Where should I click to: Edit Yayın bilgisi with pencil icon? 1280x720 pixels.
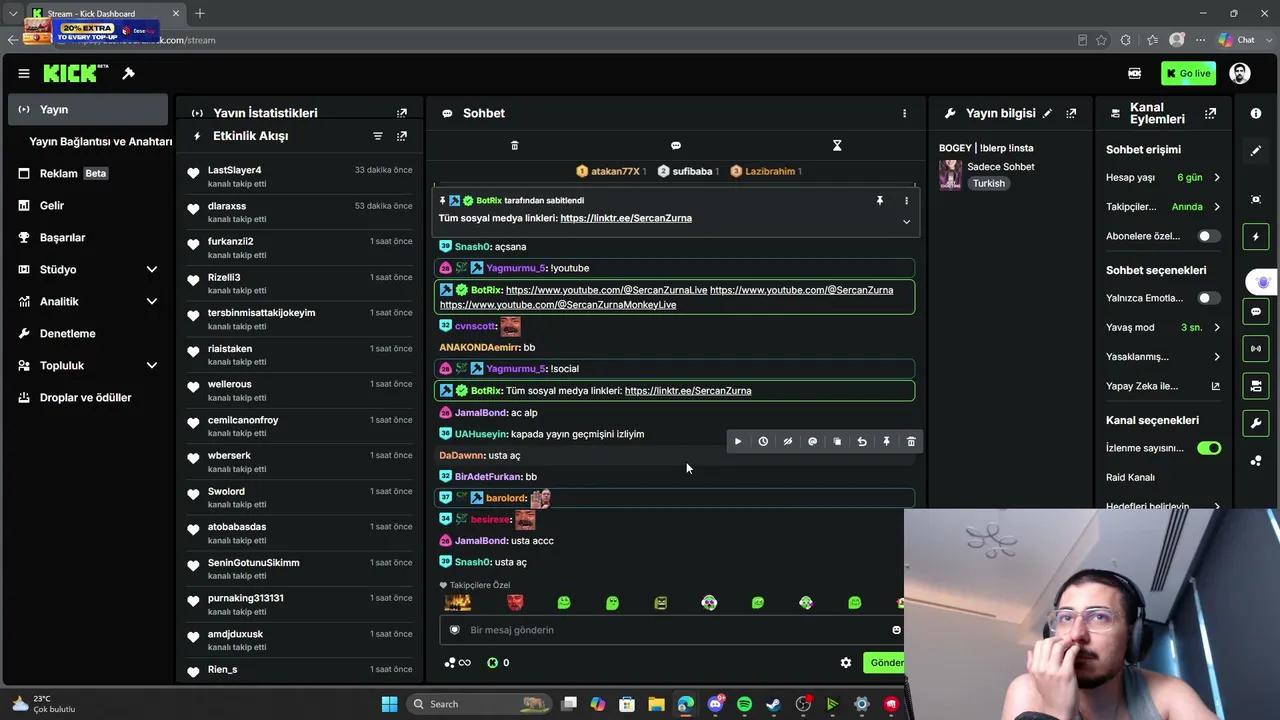(1047, 113)
